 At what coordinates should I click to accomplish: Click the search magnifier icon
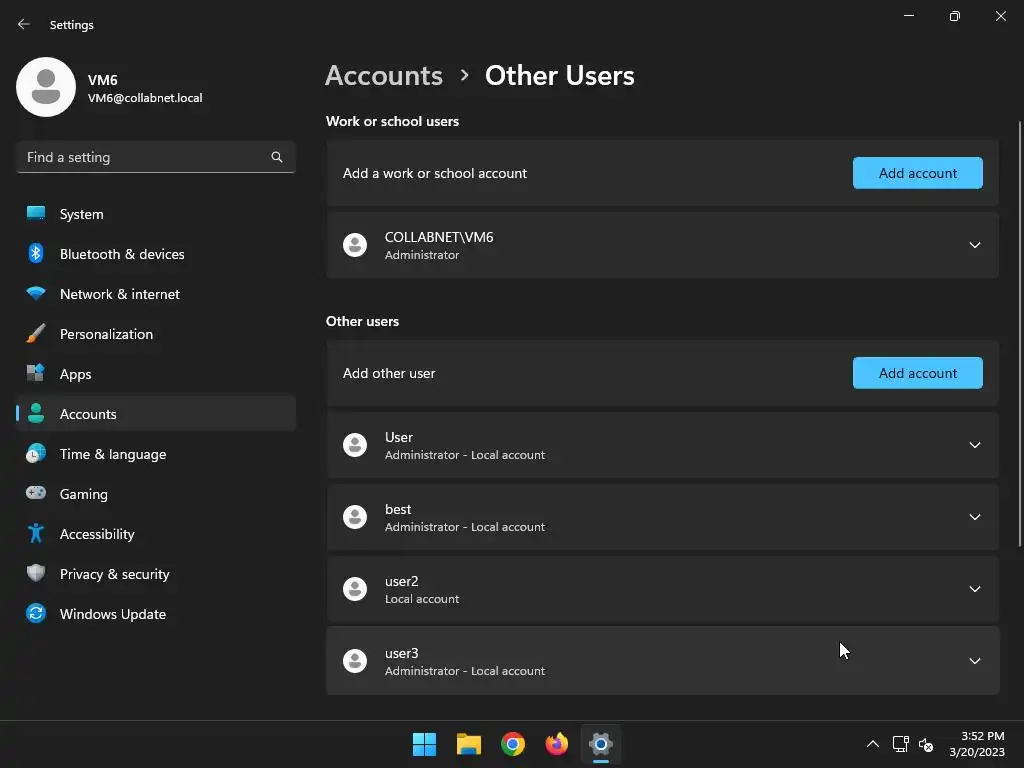click(x=277, y=157)
